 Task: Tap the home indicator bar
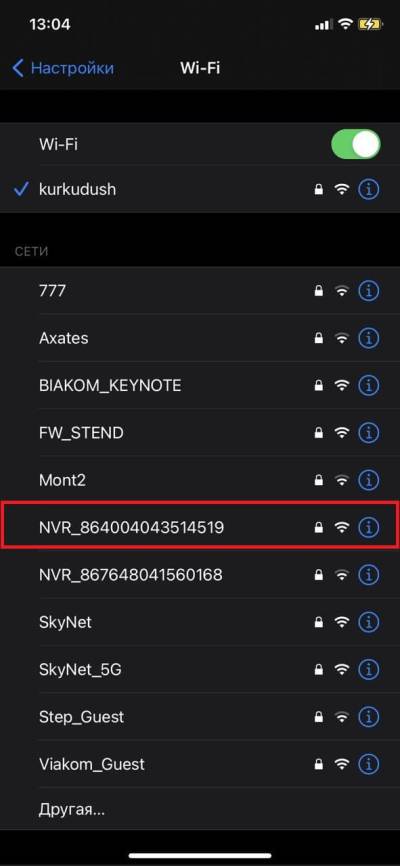tap(200, 856)
